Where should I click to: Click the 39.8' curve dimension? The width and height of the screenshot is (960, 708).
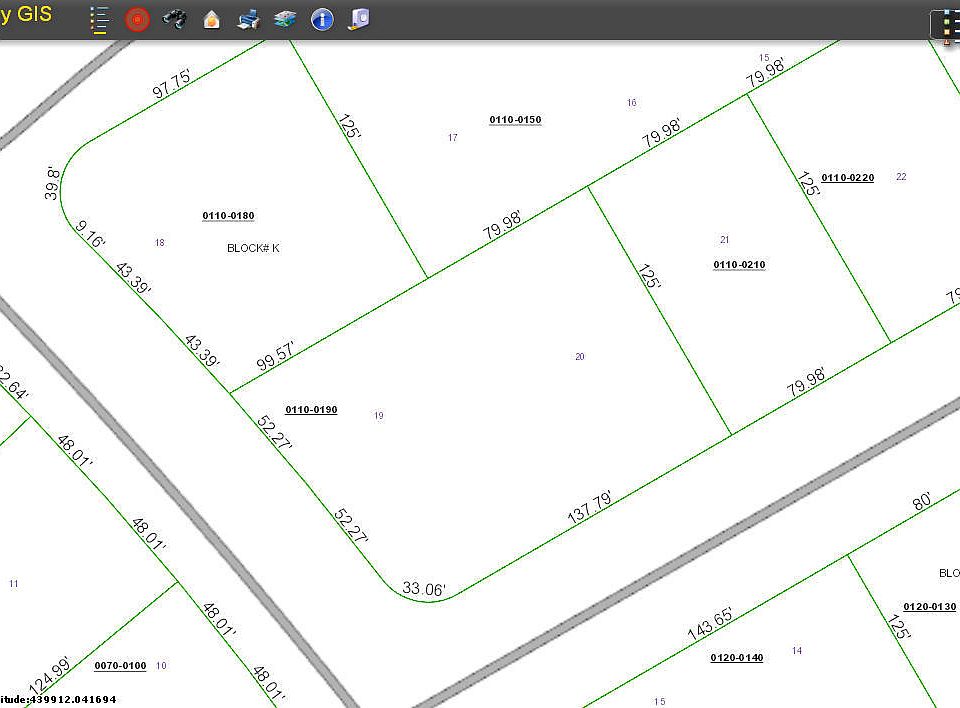point(53,184)
